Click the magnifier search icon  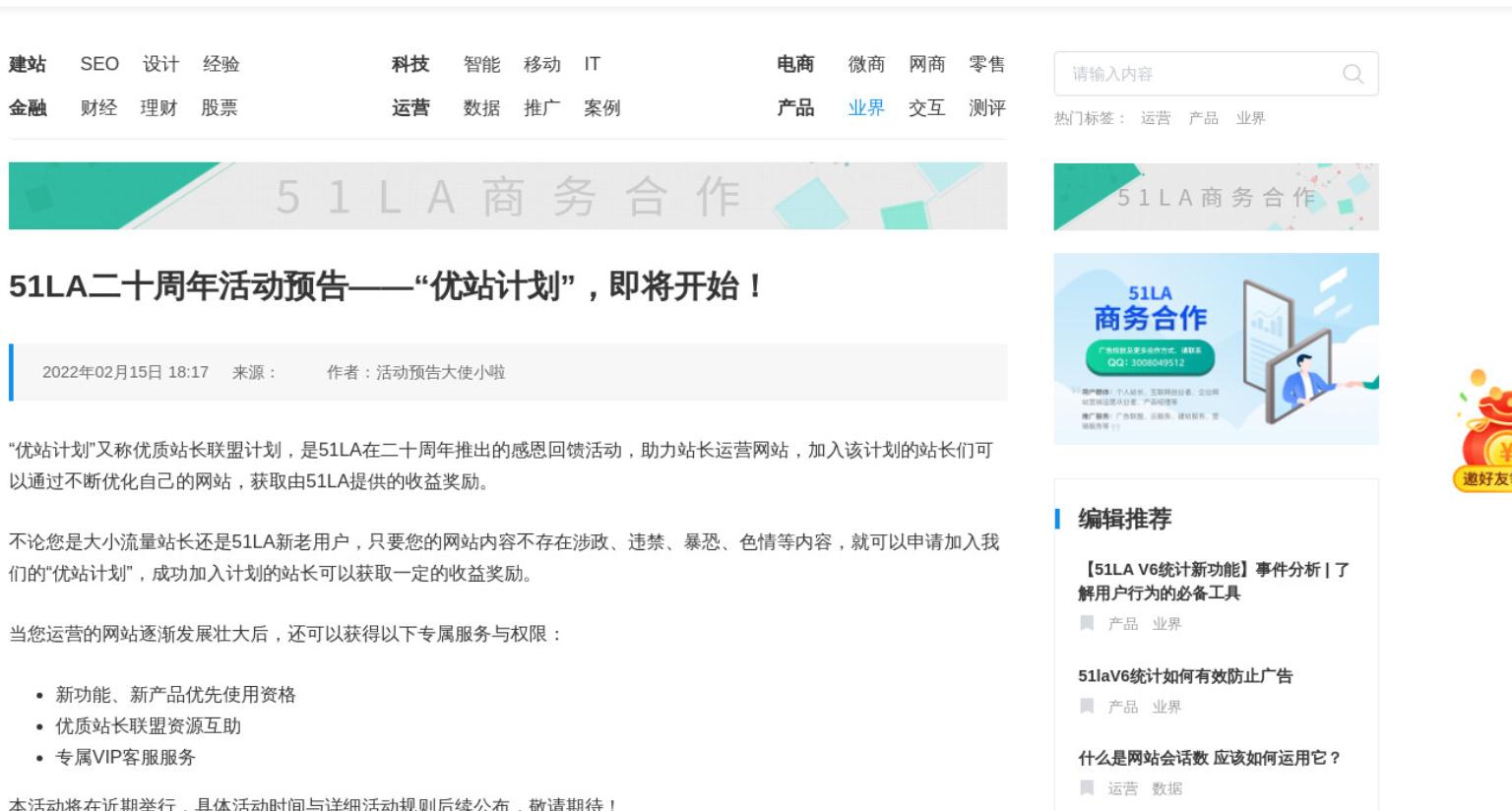coord(1353,74)
